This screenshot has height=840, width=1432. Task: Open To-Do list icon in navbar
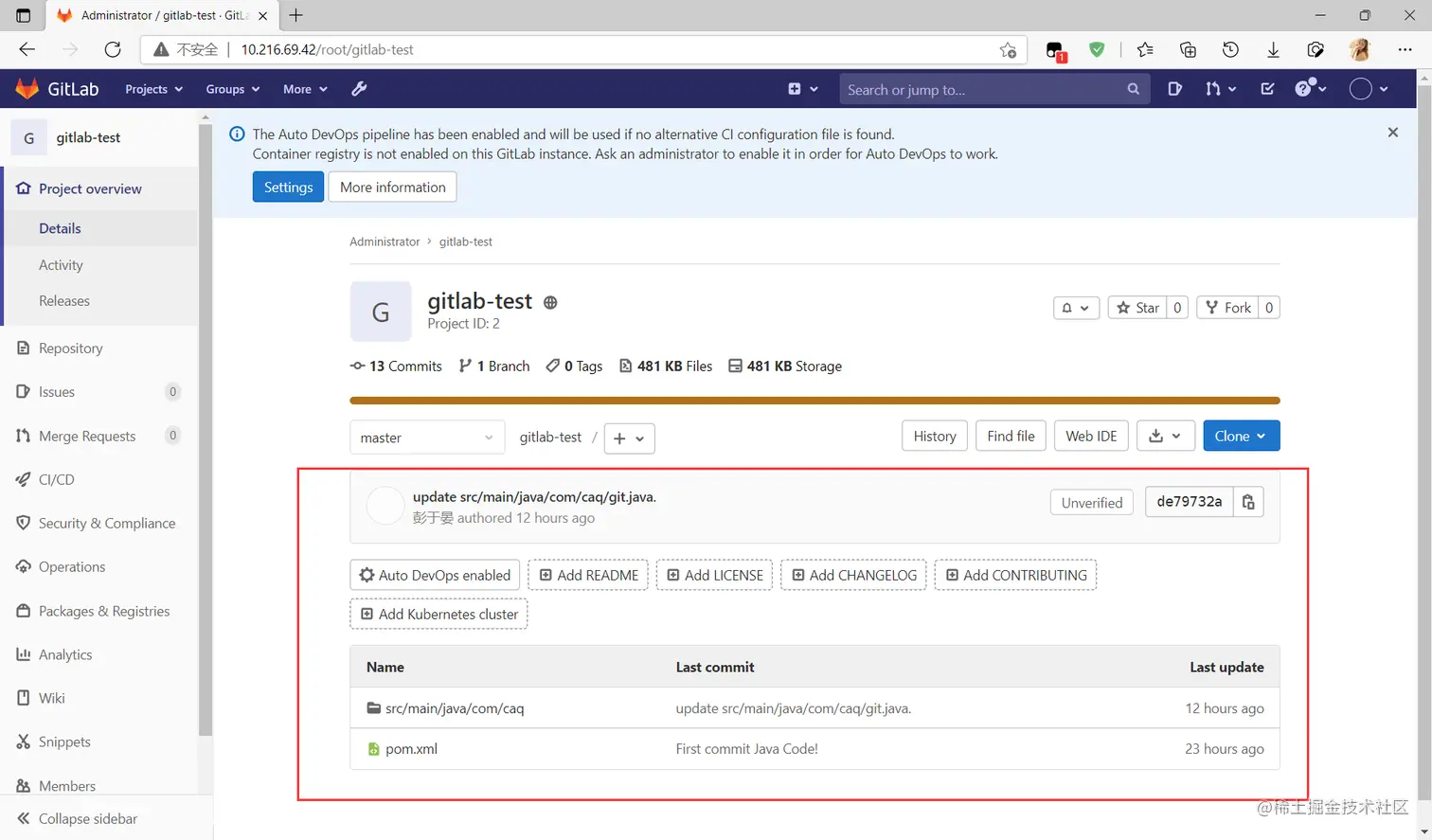tap(1267, 89)
